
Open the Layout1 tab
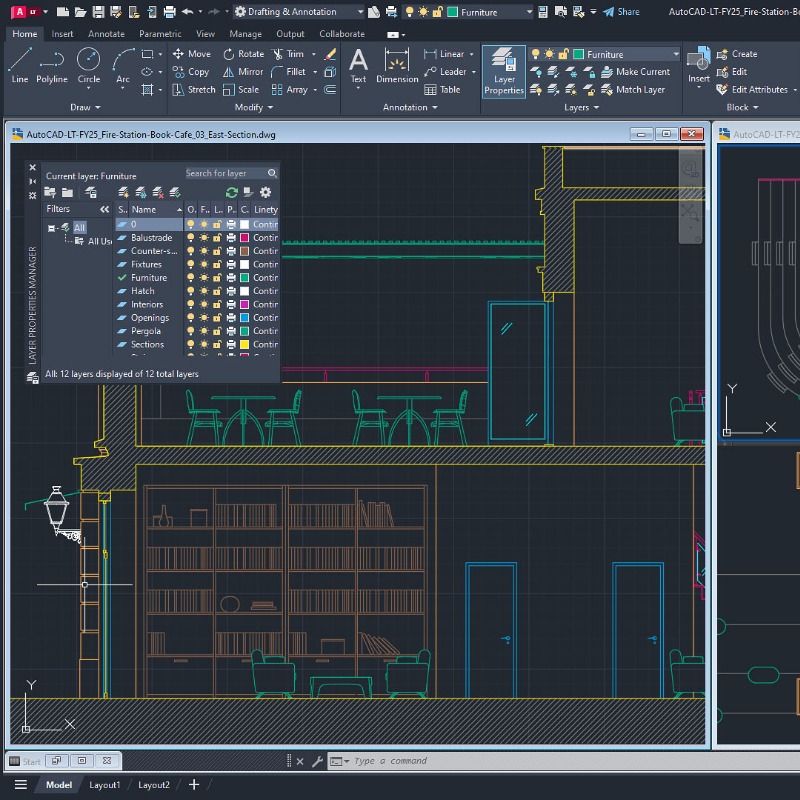pyautogui.click(x=104, y=785)
